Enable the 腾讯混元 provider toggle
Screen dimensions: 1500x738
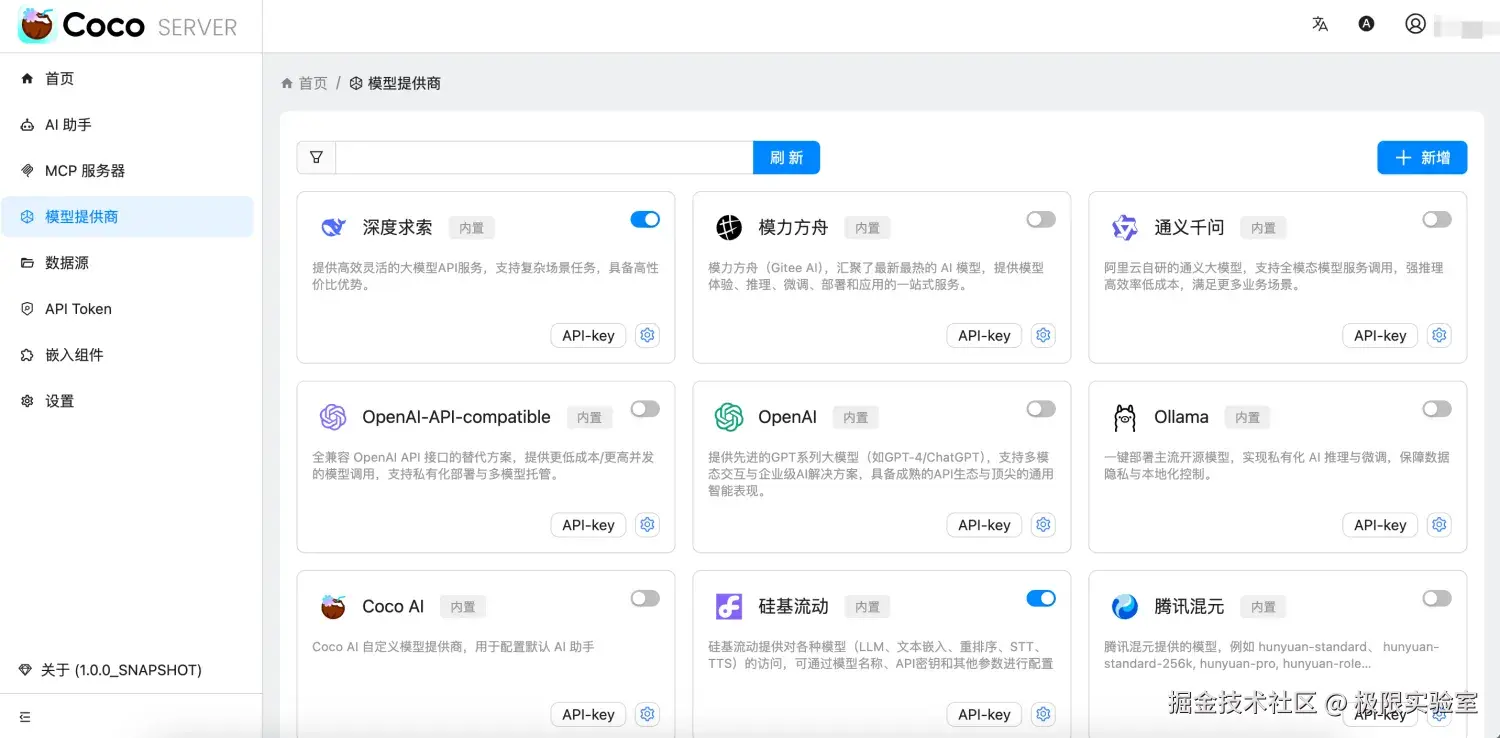pyautogui.click(x=1437, y=598)
